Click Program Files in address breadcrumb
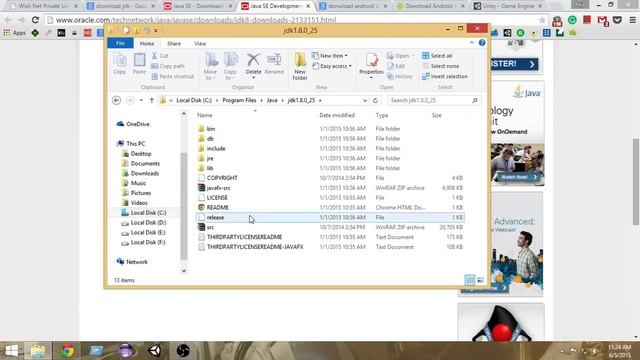 click(239, 100)
